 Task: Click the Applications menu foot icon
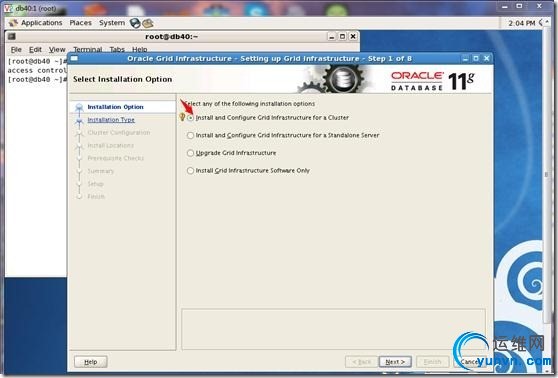click(x=14, y=23)
